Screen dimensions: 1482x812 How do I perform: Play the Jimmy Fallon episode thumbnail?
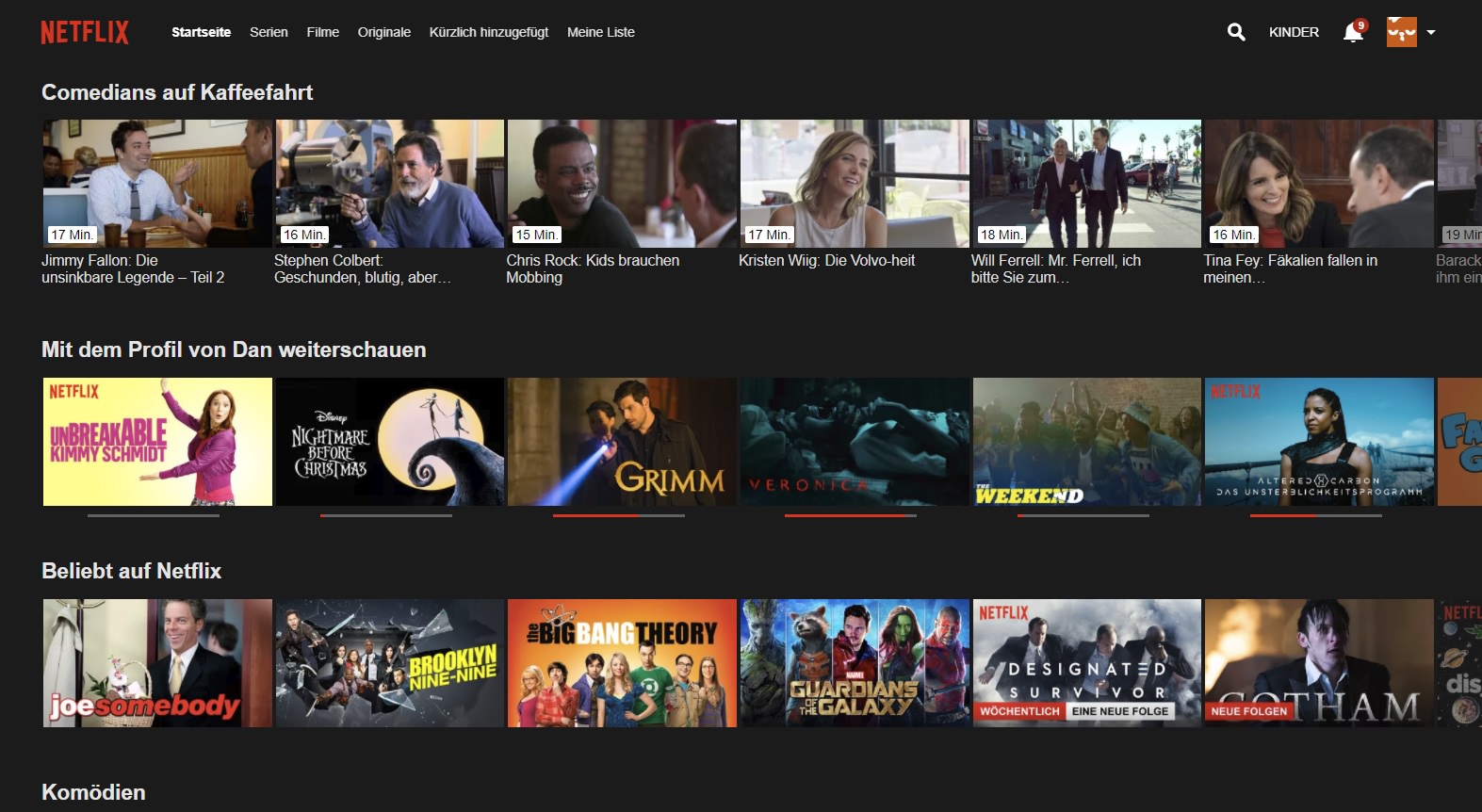157,184
